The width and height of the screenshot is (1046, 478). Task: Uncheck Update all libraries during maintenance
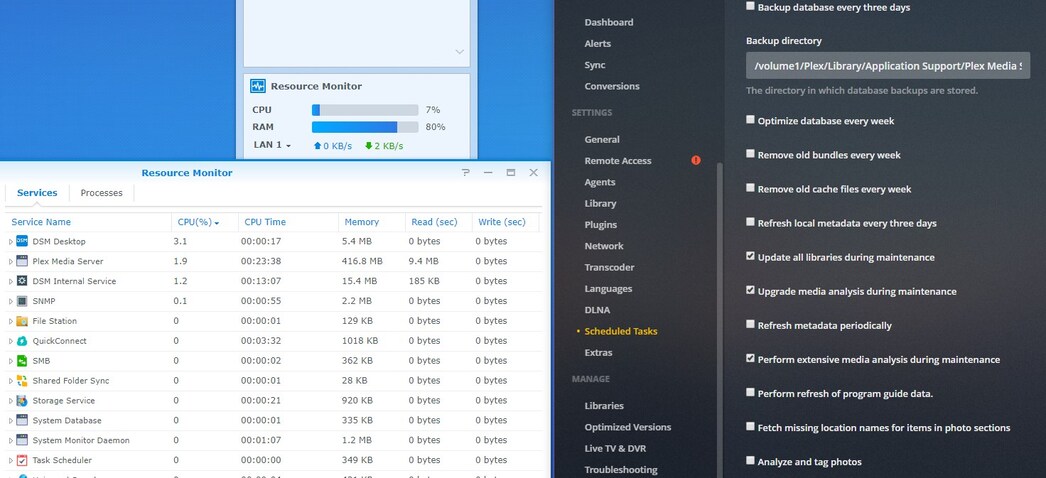[x=750, y=256]
